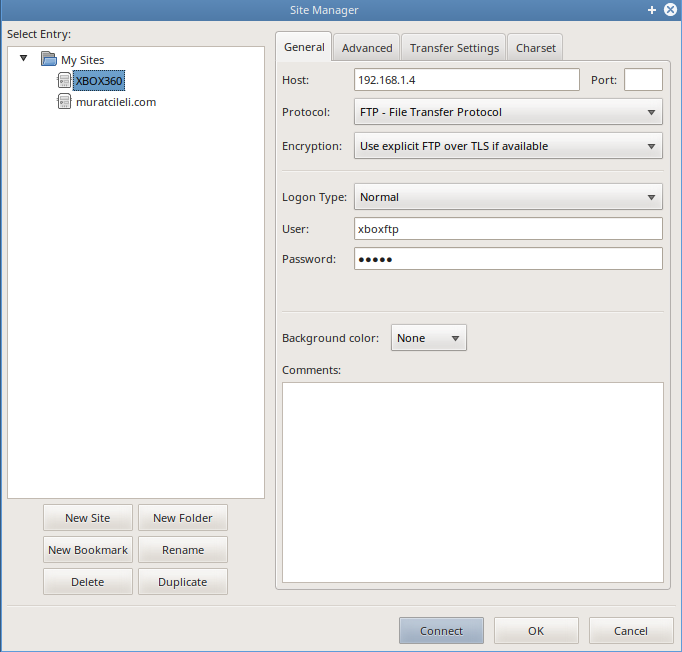
Task: Click the Site Manager title text
Action: tap(324, 10)
